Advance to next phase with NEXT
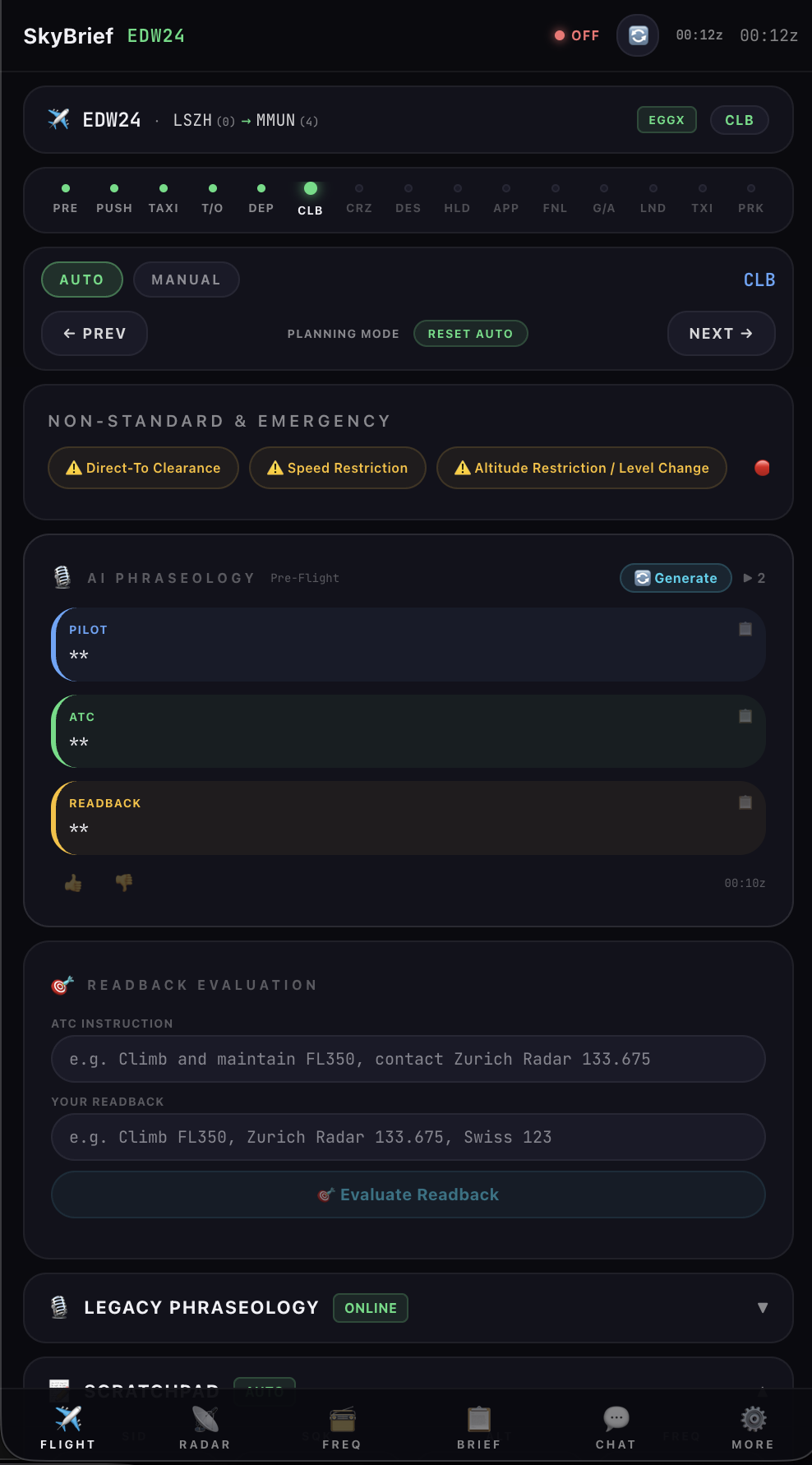The image size is (812, 1465). tap(721, 334)
